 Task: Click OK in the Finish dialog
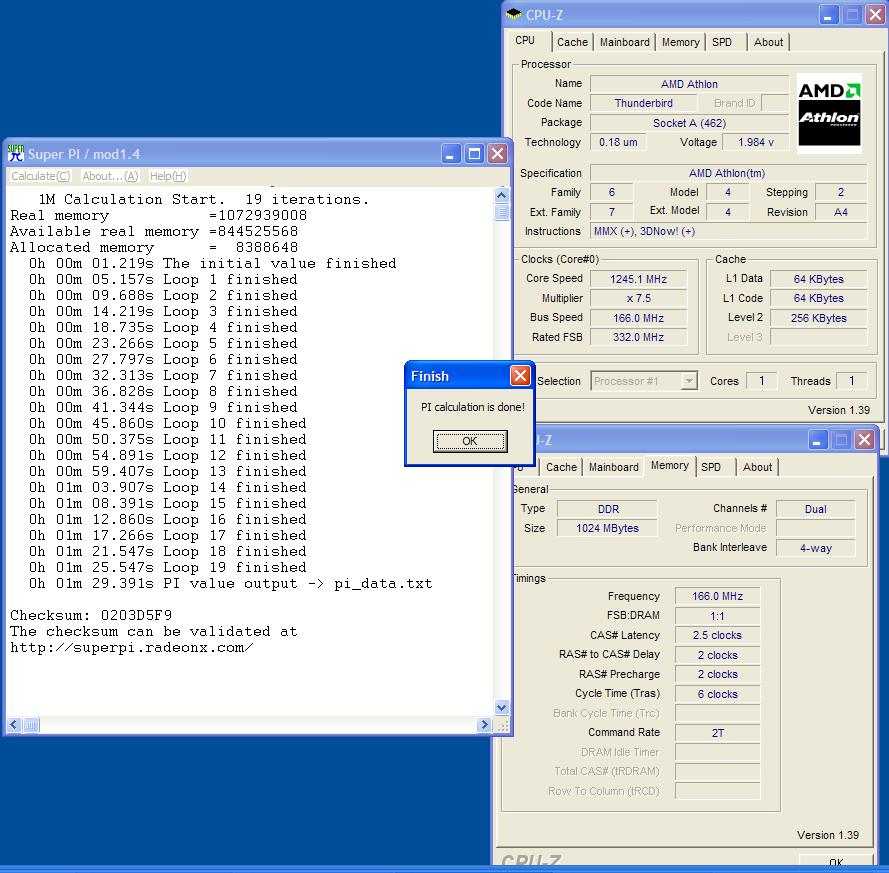point(470,441)
